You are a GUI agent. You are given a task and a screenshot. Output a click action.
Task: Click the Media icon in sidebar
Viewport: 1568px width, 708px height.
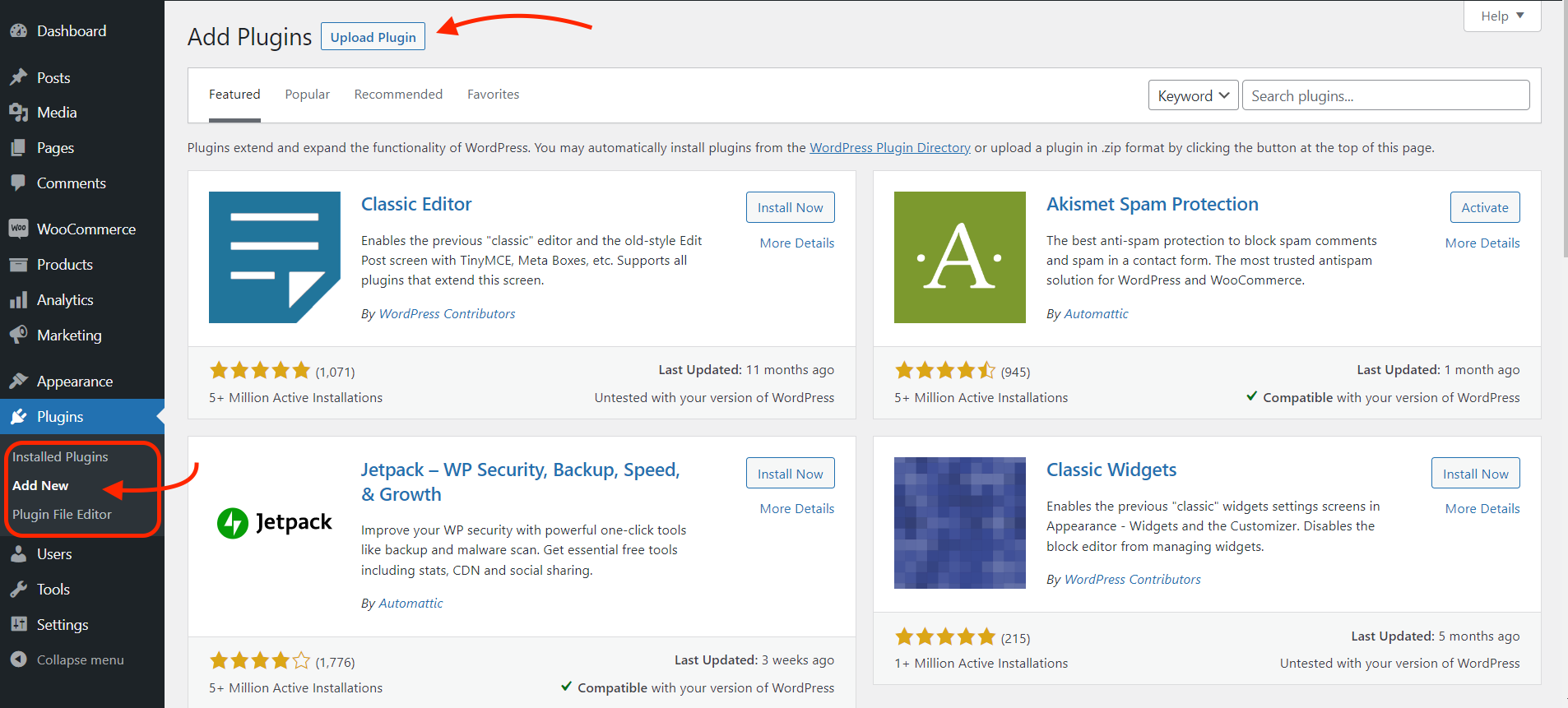coord(19,113)
